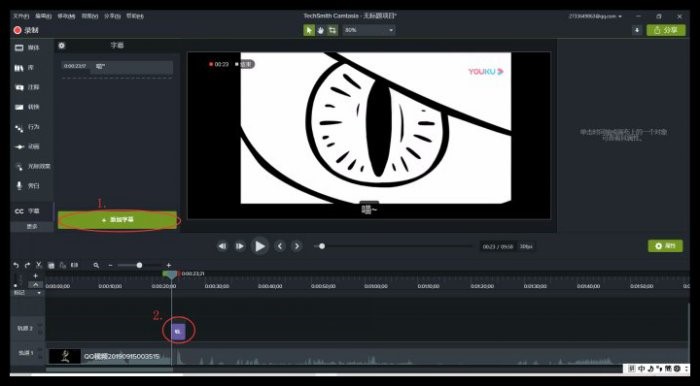Click the timeline magnifier zoom icon
The width and height of the screenshot is (700, 386).
point(96,265)
